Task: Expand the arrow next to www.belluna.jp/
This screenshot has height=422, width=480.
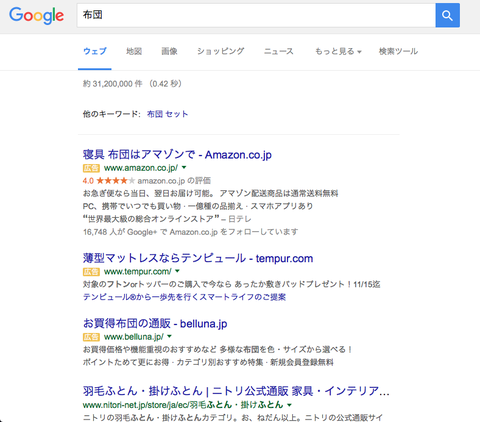Action: pyautogui.click(x=169, y=336)
